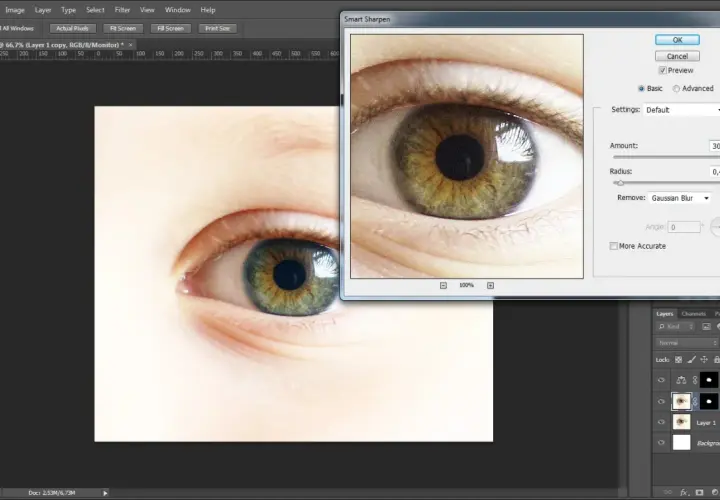The image size is (720, 500).
Task: Toggle visibility of Layer 1
Action: 661,422
